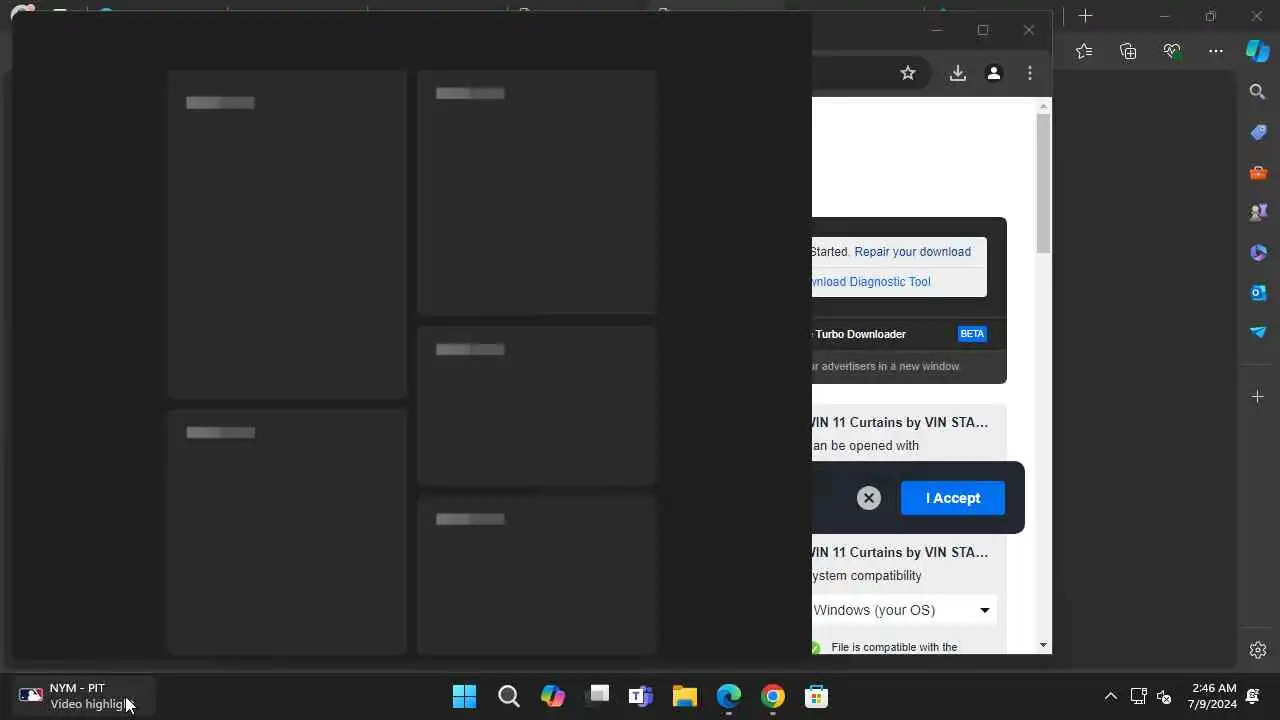Screen dimensions: 1280x720
Task: Open the network icon in the tray
Action: click(1138, 696)
